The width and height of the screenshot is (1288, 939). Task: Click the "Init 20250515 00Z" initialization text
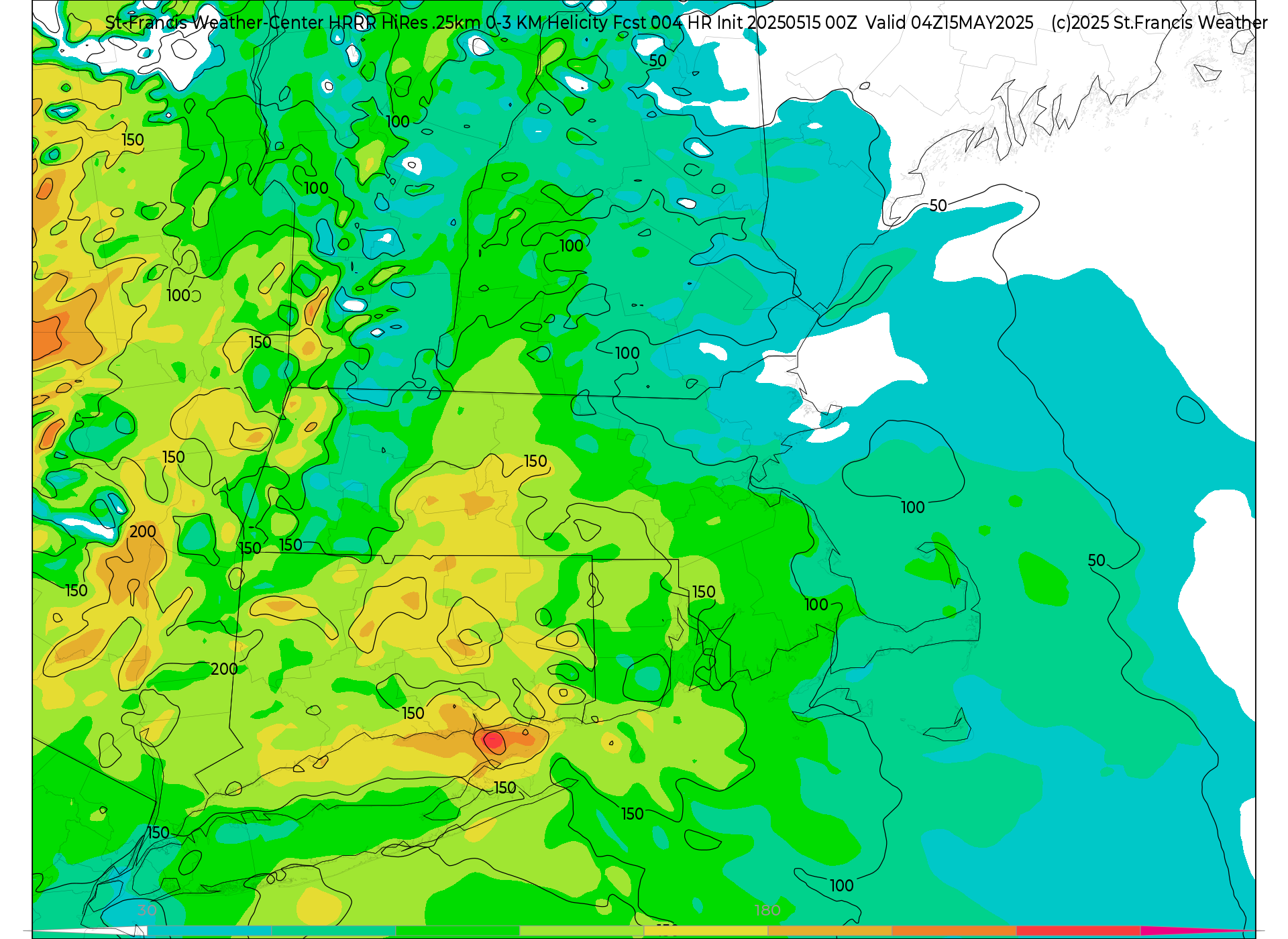click(x=786, y=23)
